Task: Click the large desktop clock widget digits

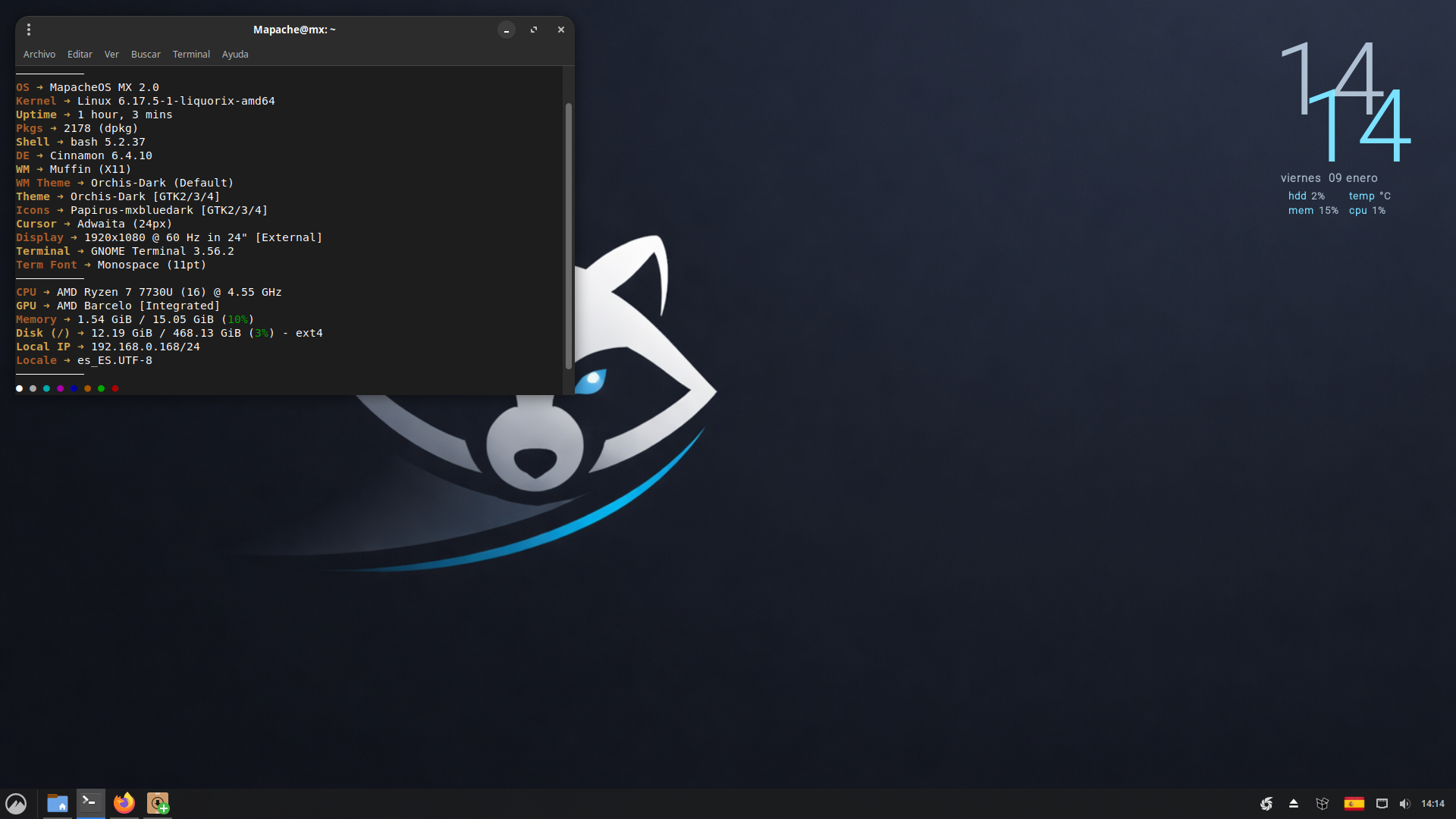Action: [1345, 101]
